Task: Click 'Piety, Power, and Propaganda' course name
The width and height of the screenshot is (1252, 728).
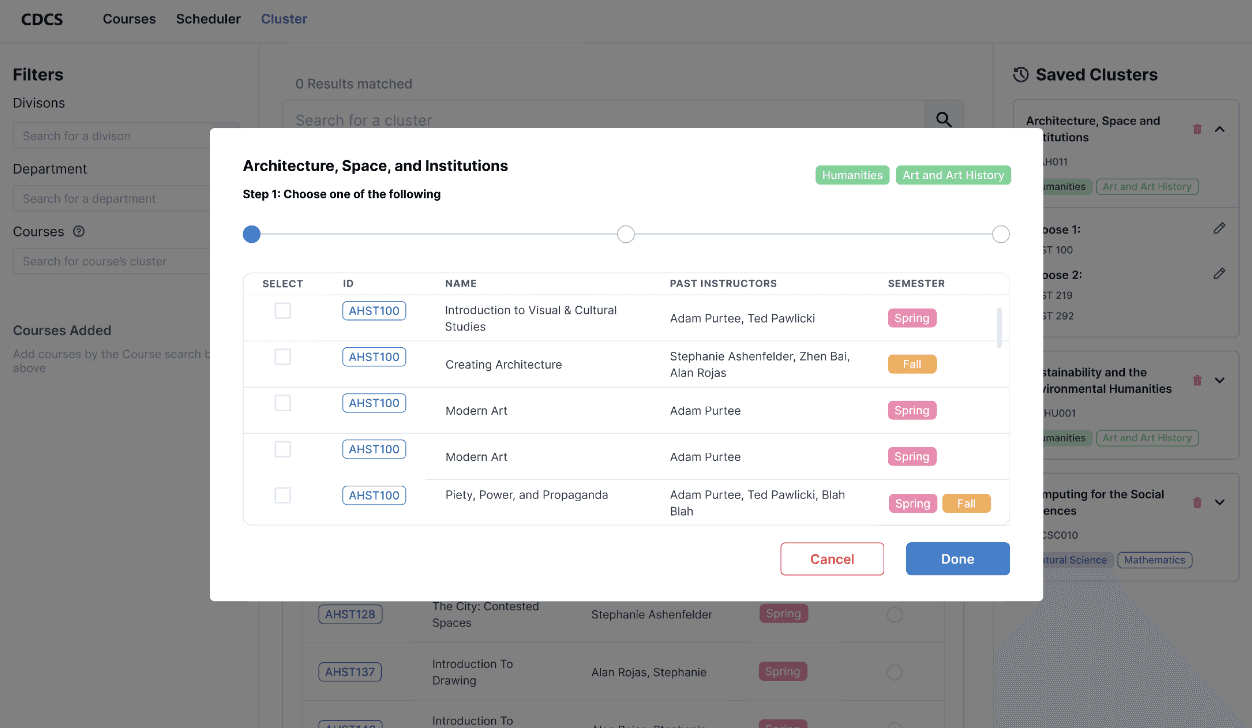Action: (x=527, y=495)
